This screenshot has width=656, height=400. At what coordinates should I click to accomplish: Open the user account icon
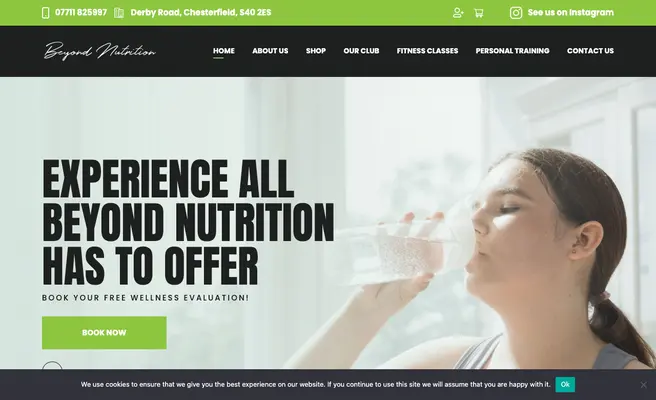point(458,13)
